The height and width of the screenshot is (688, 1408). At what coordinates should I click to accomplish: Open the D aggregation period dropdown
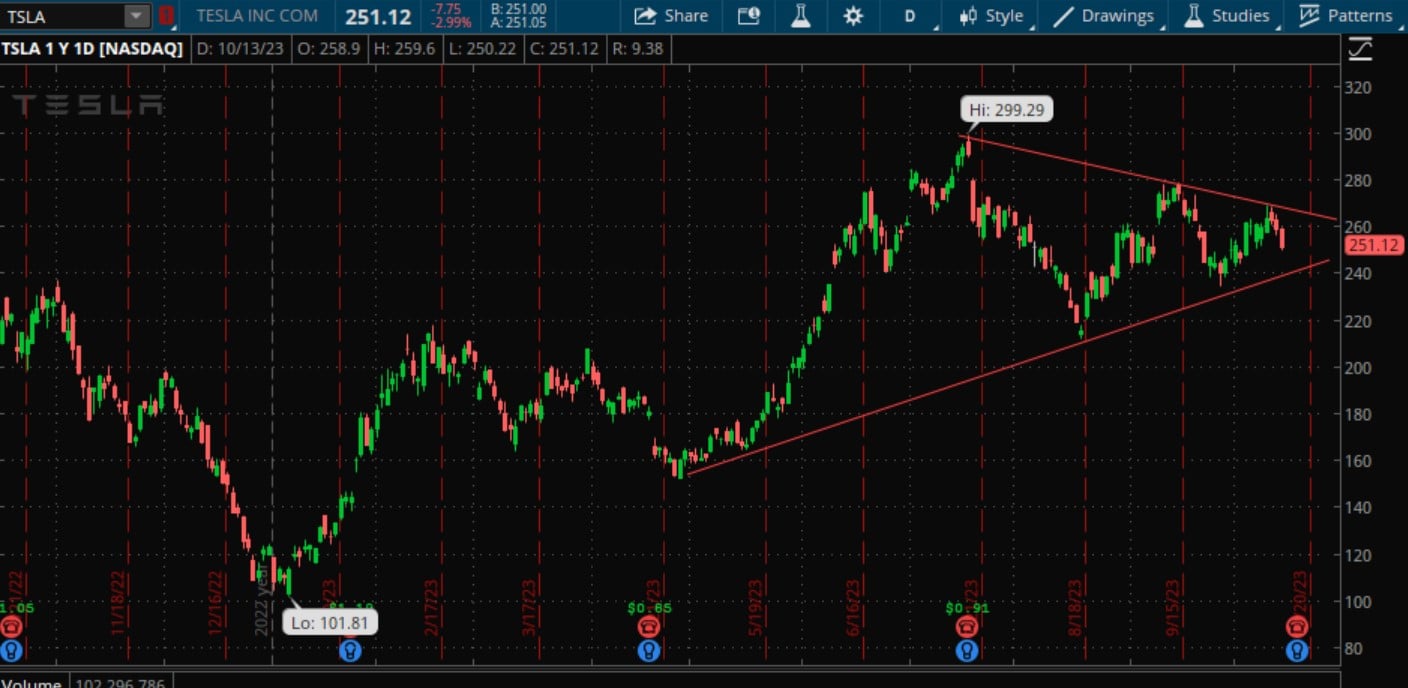[910, 16]
